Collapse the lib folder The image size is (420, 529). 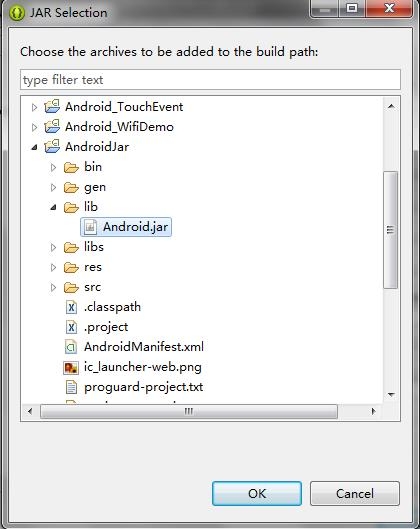click(x=53, y=207)
